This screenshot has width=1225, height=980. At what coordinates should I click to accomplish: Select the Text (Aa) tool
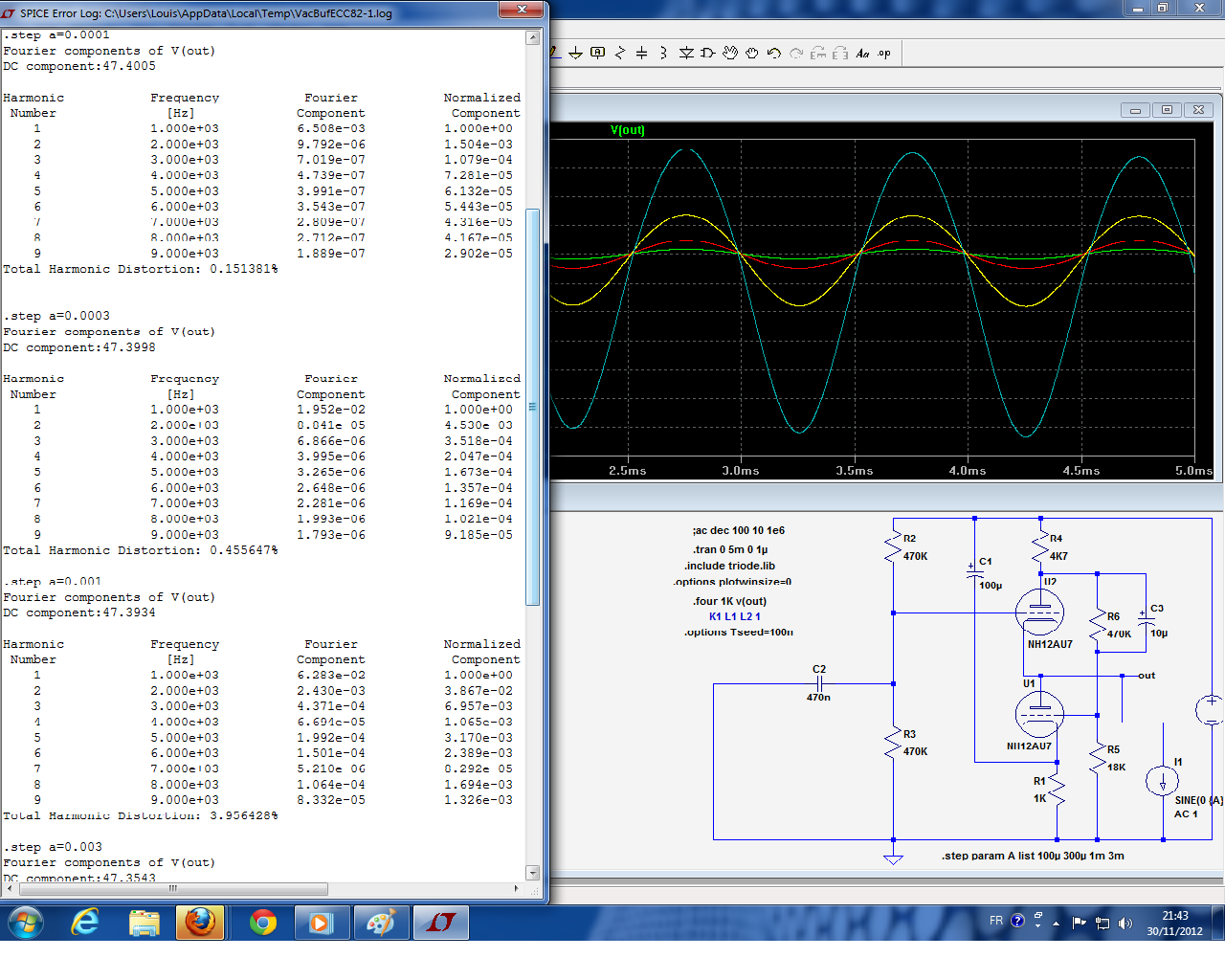tap(862, 54)
